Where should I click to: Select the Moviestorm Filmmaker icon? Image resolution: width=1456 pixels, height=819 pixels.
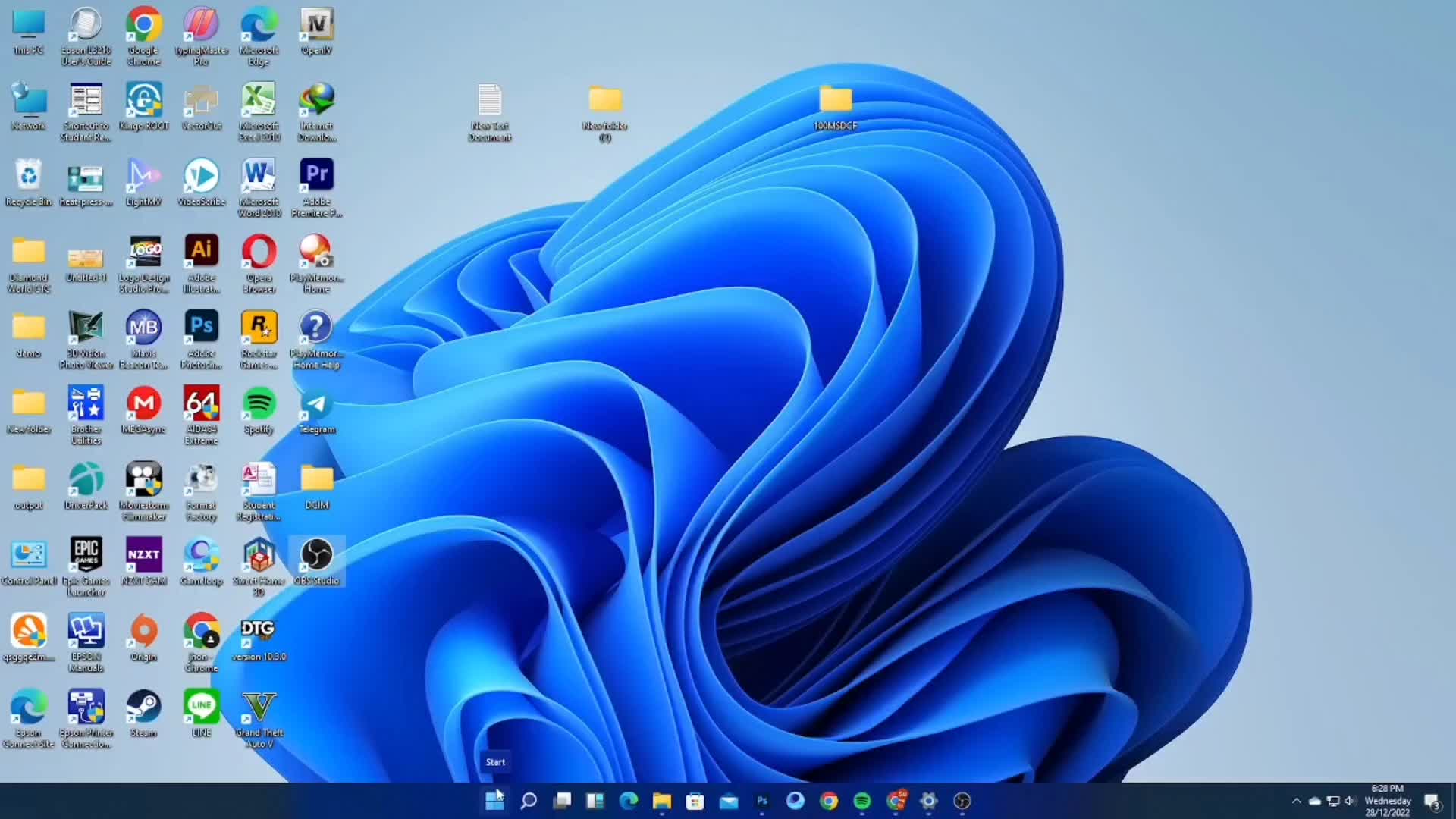click(143, 491)
